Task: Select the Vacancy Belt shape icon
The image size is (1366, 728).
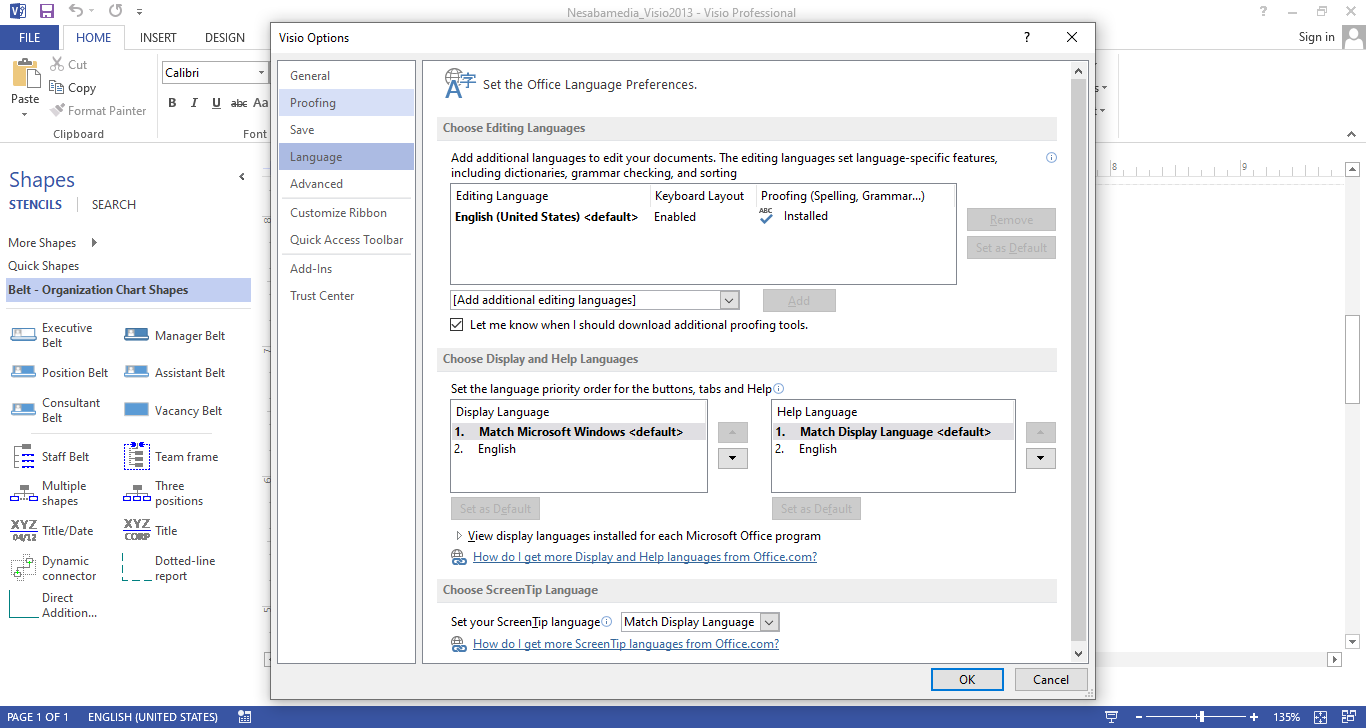Action: coord(136,410)
